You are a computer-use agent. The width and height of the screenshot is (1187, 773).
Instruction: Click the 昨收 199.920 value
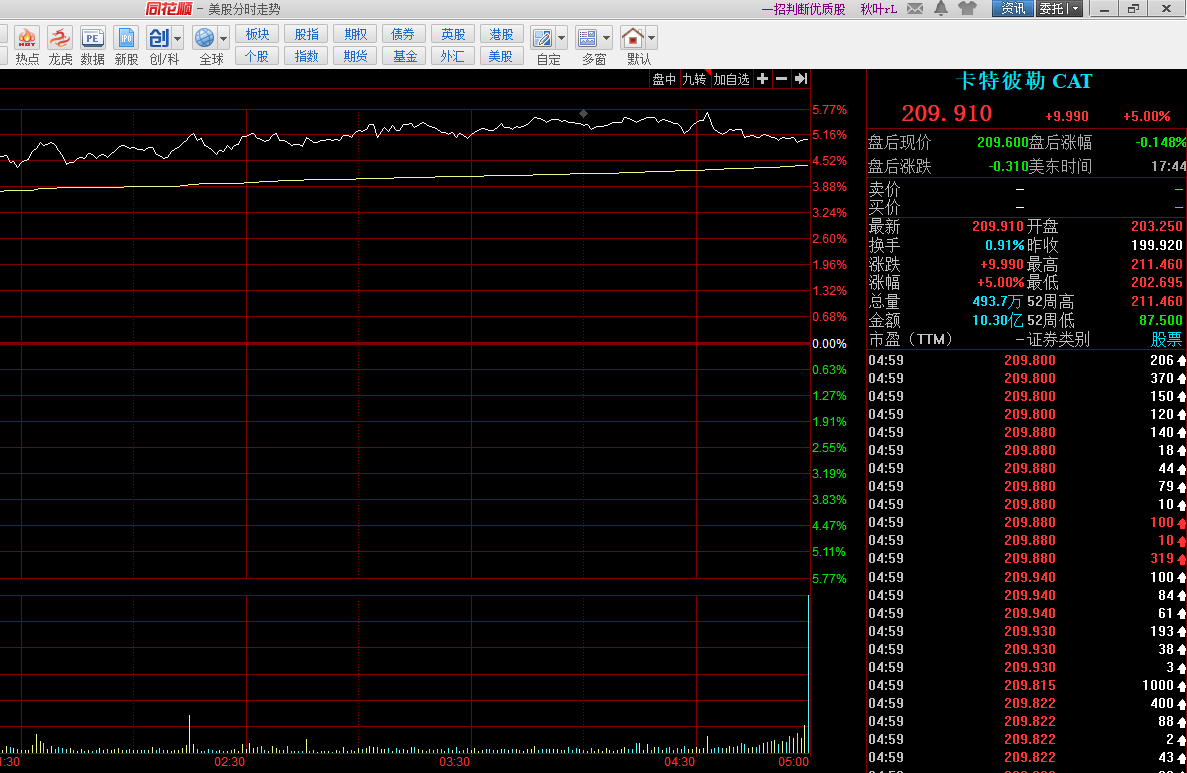[1157, 245]
